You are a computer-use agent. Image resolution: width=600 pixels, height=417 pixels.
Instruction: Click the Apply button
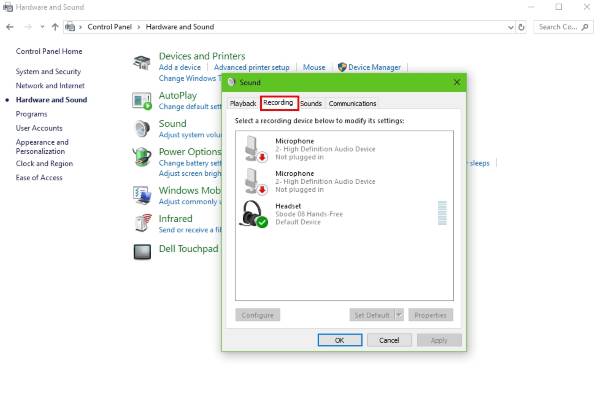coord(439,340)
